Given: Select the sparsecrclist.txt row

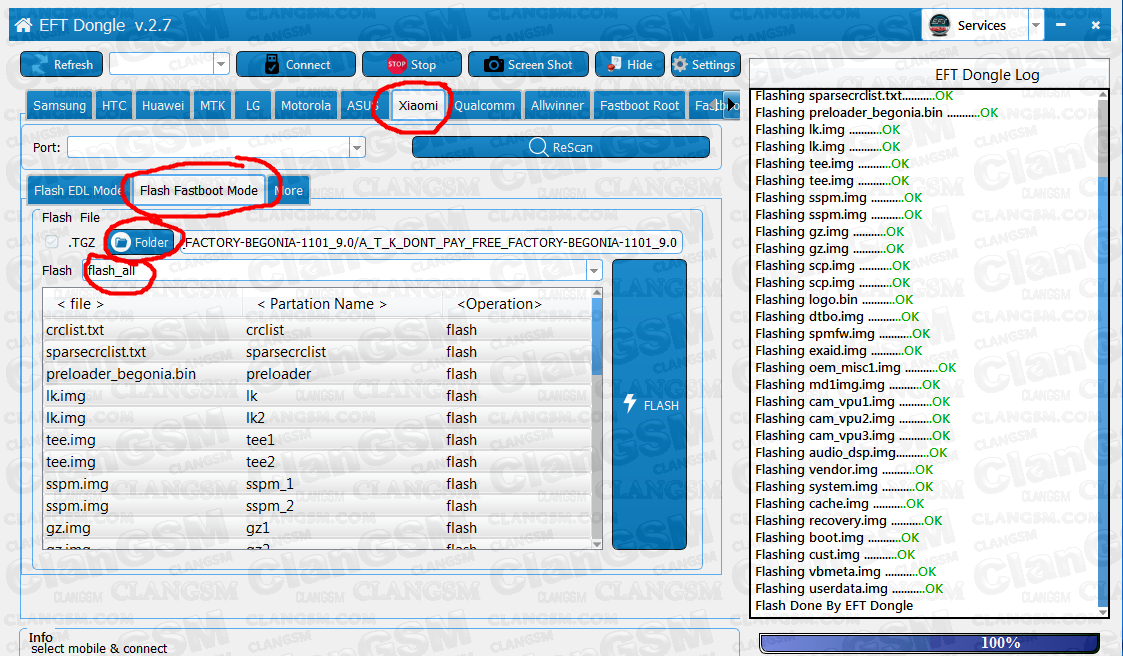Looking at the screenshot, I should pyautogui.click(x=318, y=352).
